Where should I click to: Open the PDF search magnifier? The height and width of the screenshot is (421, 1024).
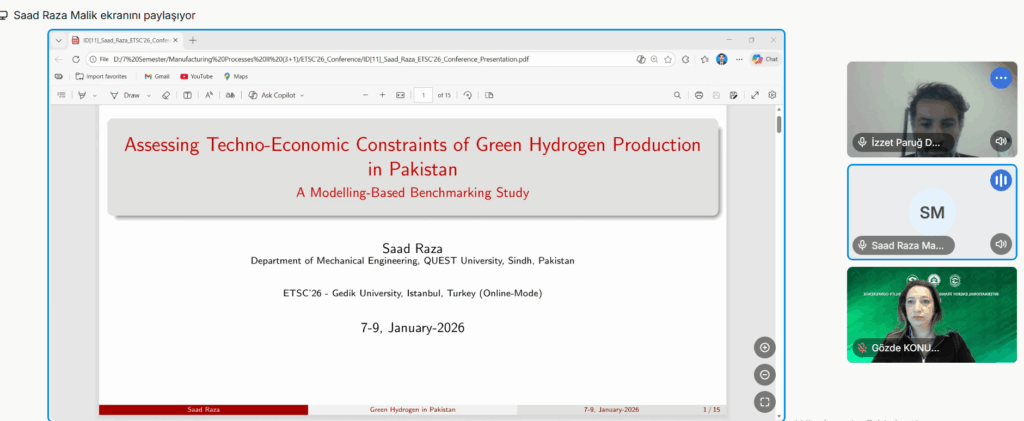(x=677, y=95)
